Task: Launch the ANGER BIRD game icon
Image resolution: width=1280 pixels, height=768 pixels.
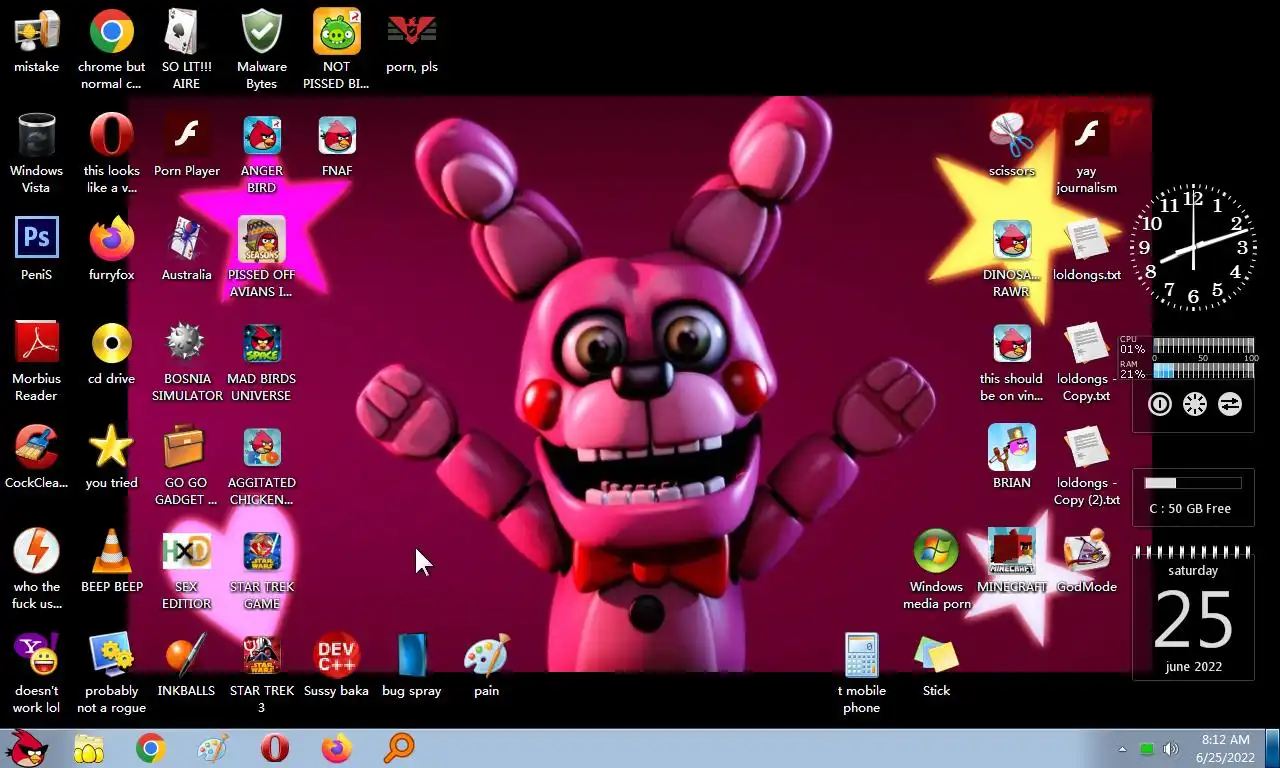Action: click(x=261, y=136)
